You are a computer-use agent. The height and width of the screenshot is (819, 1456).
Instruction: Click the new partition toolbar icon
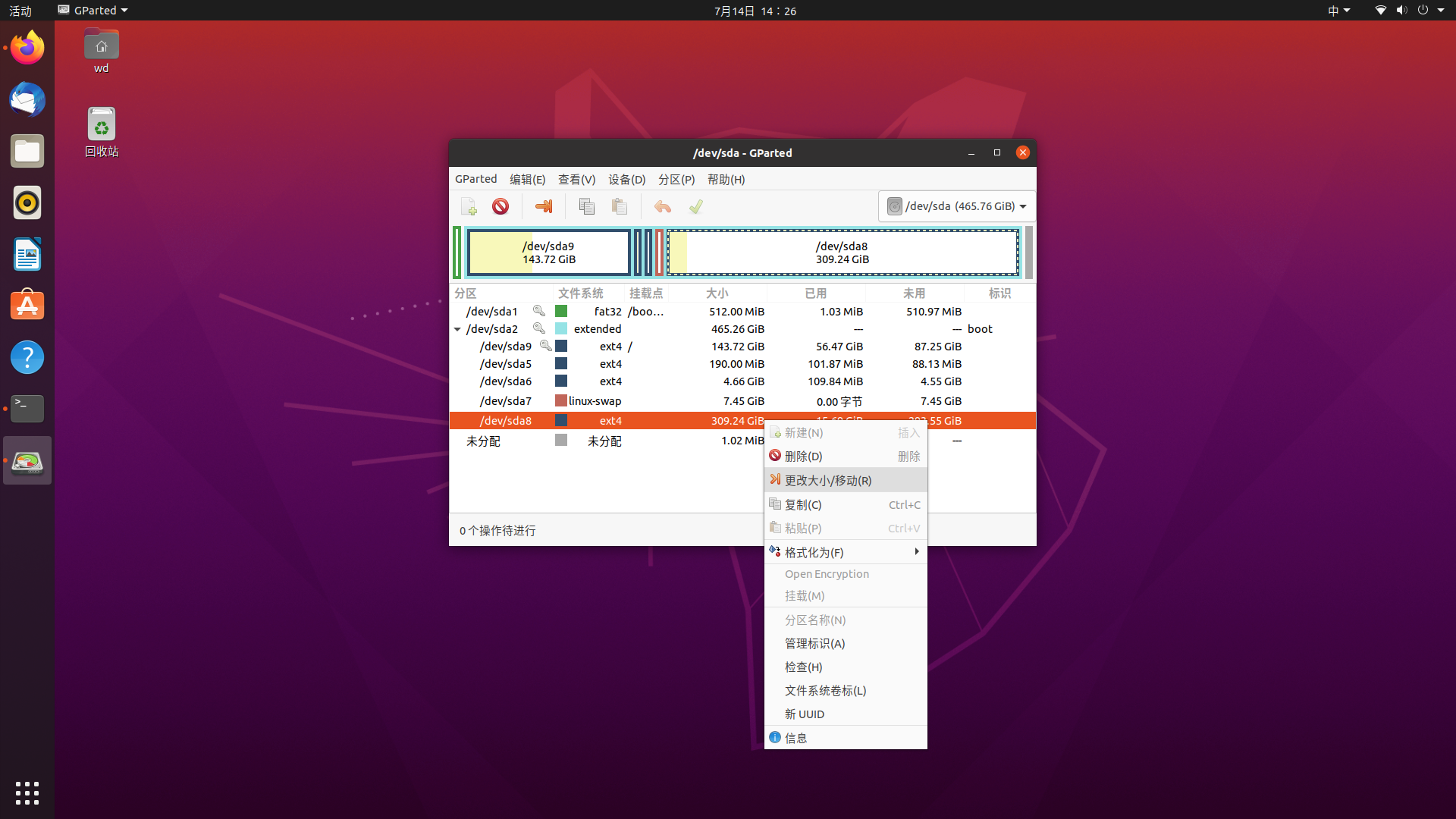469,206
